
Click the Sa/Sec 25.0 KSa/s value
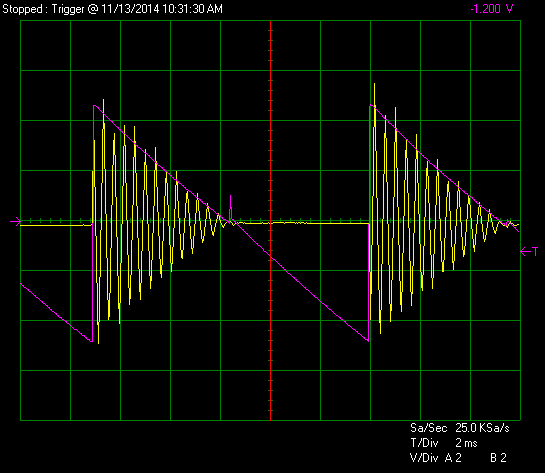pos(482,428)
